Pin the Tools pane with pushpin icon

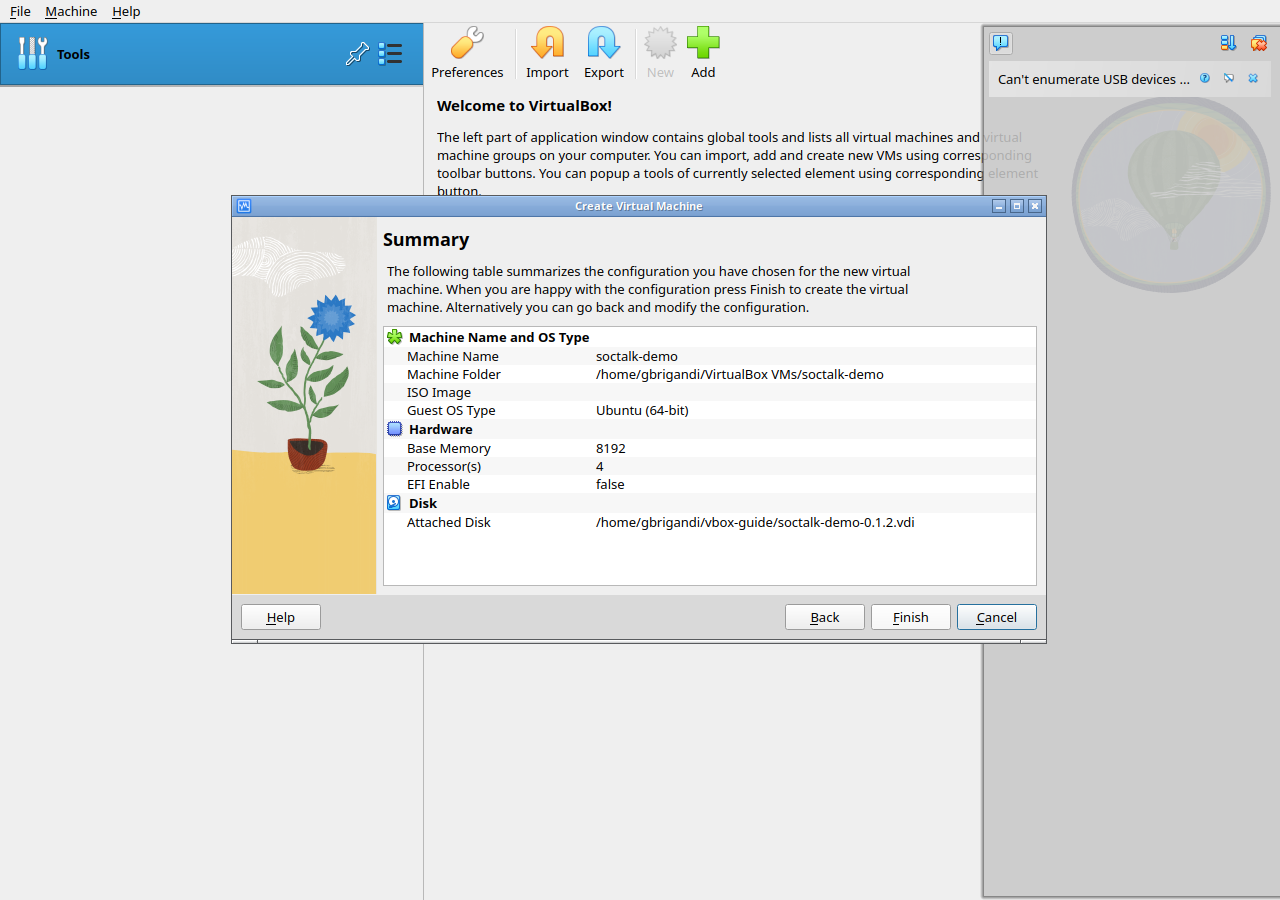pyautogui.click(x=357, y=54)
